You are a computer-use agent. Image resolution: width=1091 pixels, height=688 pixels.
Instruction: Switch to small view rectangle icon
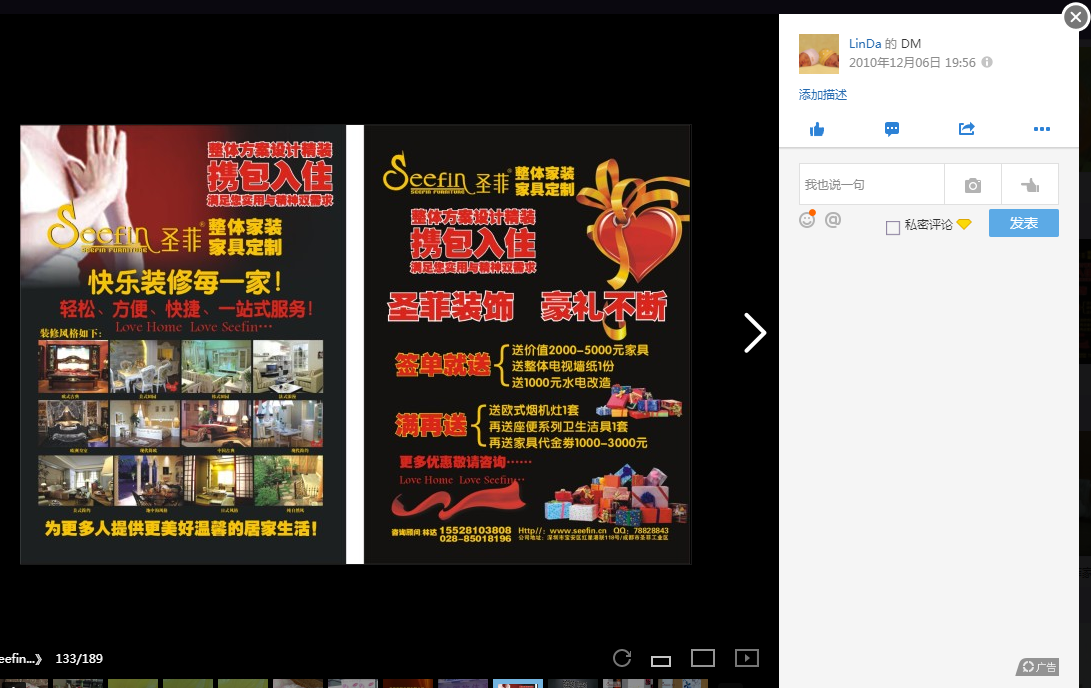(x=661, y=660)
